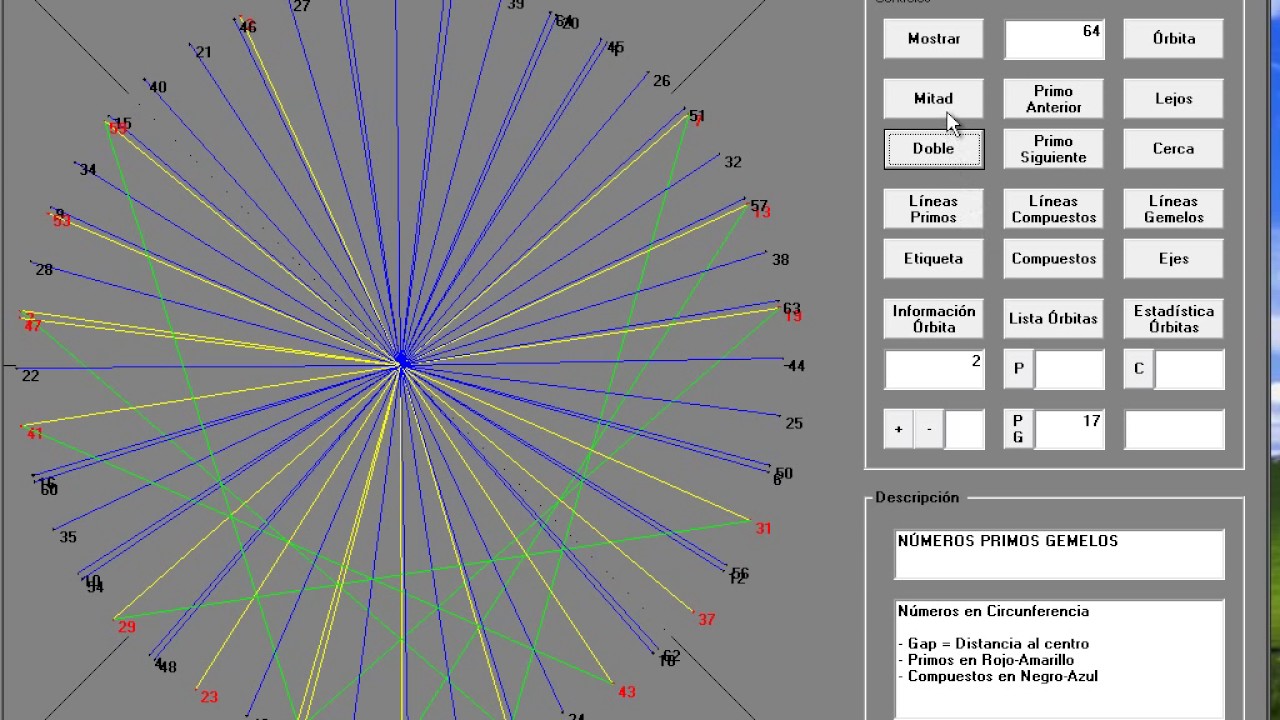Click the Compuestos button
The height and width of the screenshot is (720, 1280).
tap(1054, 259)
